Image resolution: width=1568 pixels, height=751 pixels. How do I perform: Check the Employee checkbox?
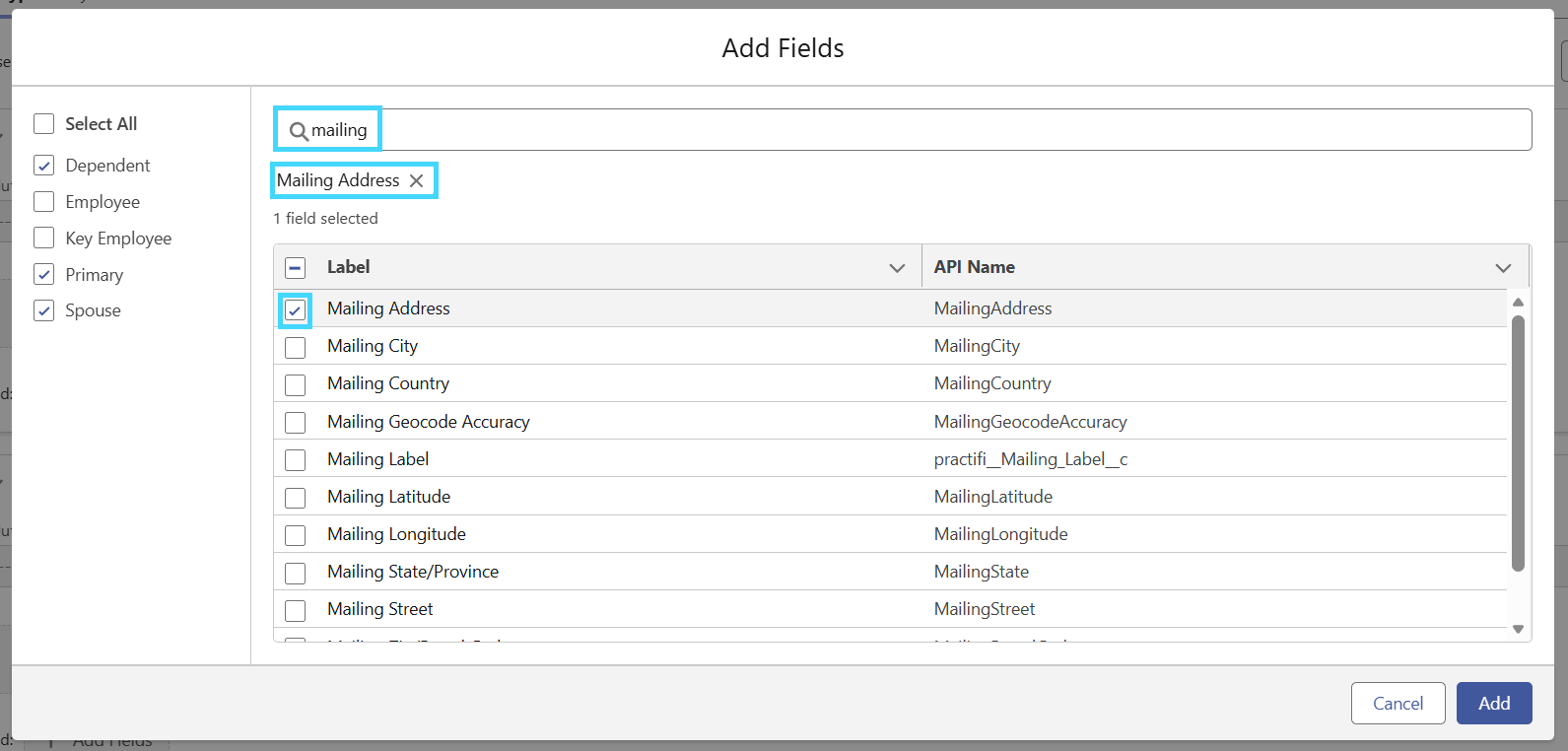pyautogui.click(x=44, y=202)
